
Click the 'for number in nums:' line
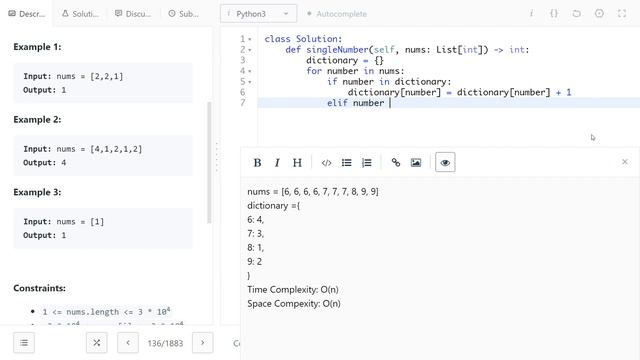pos(355,71)
